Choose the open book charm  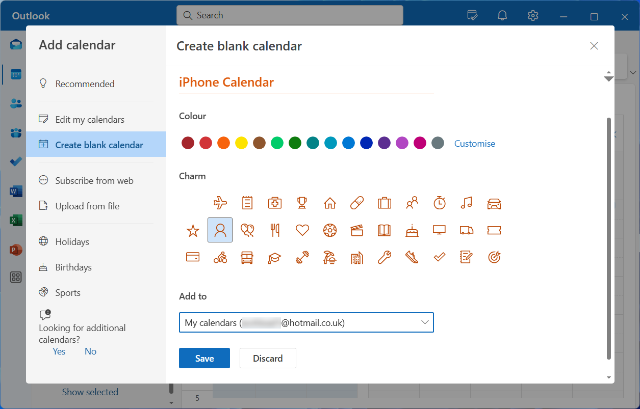click(x=384, y=231)
